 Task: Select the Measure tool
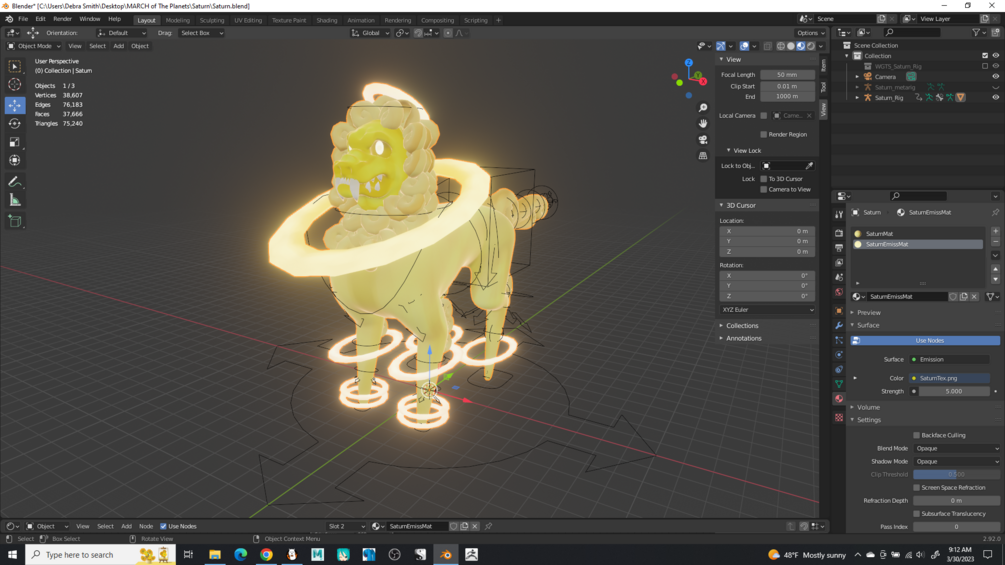[15, 201]
